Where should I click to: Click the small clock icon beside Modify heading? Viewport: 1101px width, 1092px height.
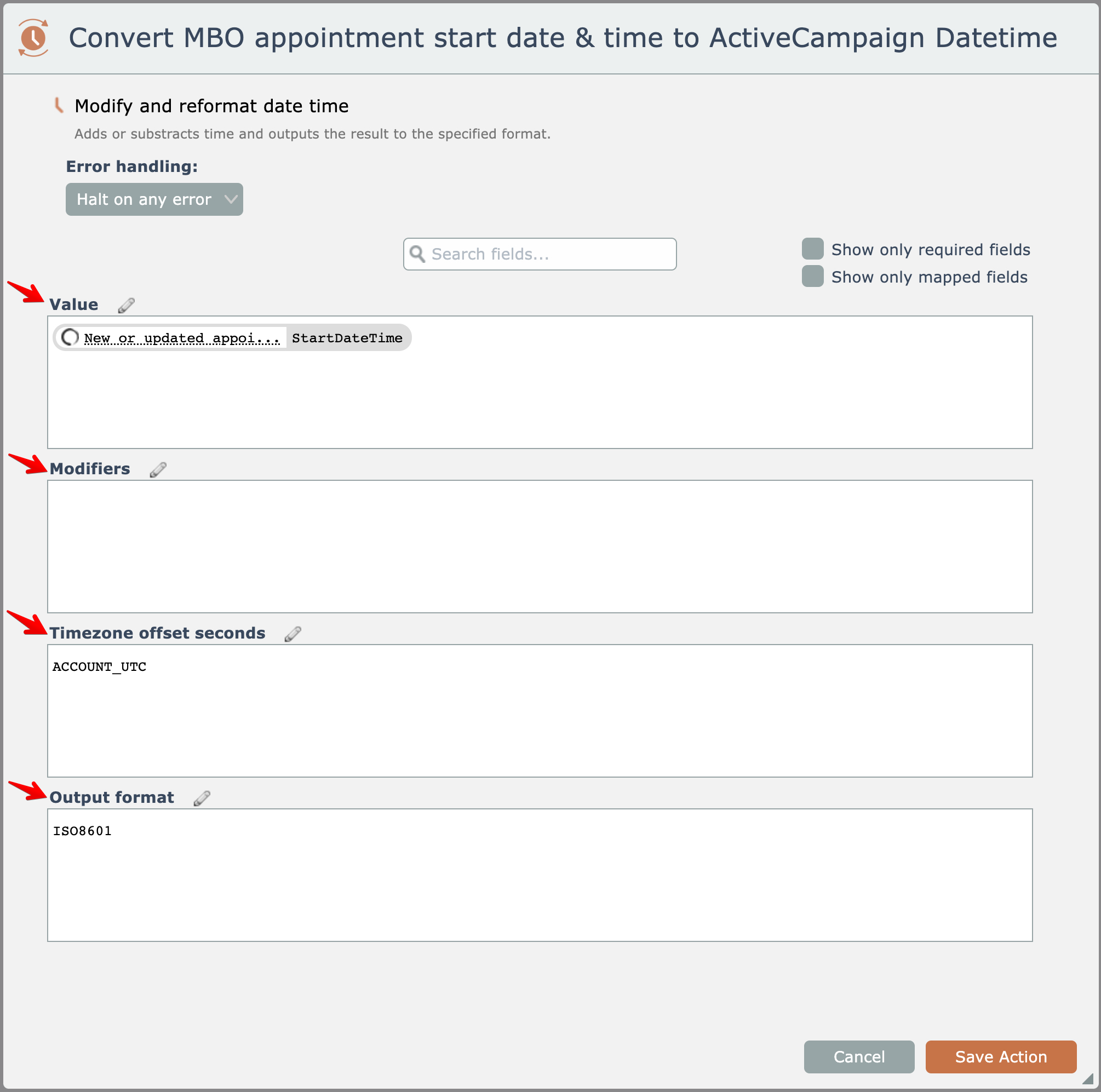pyautogui.click(x=58, y=105)
